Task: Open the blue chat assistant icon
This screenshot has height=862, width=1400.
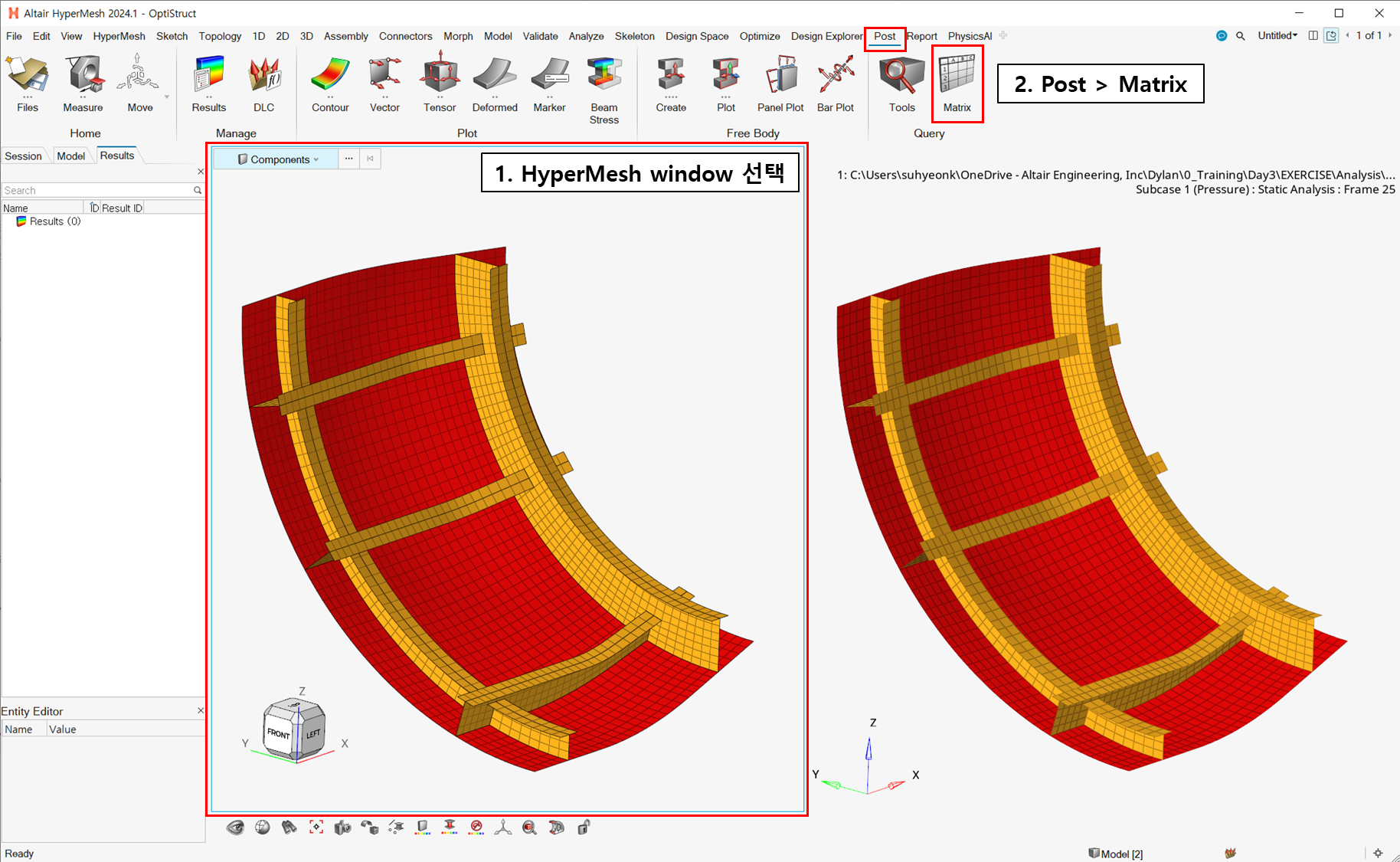Action: coord(1222,36)
